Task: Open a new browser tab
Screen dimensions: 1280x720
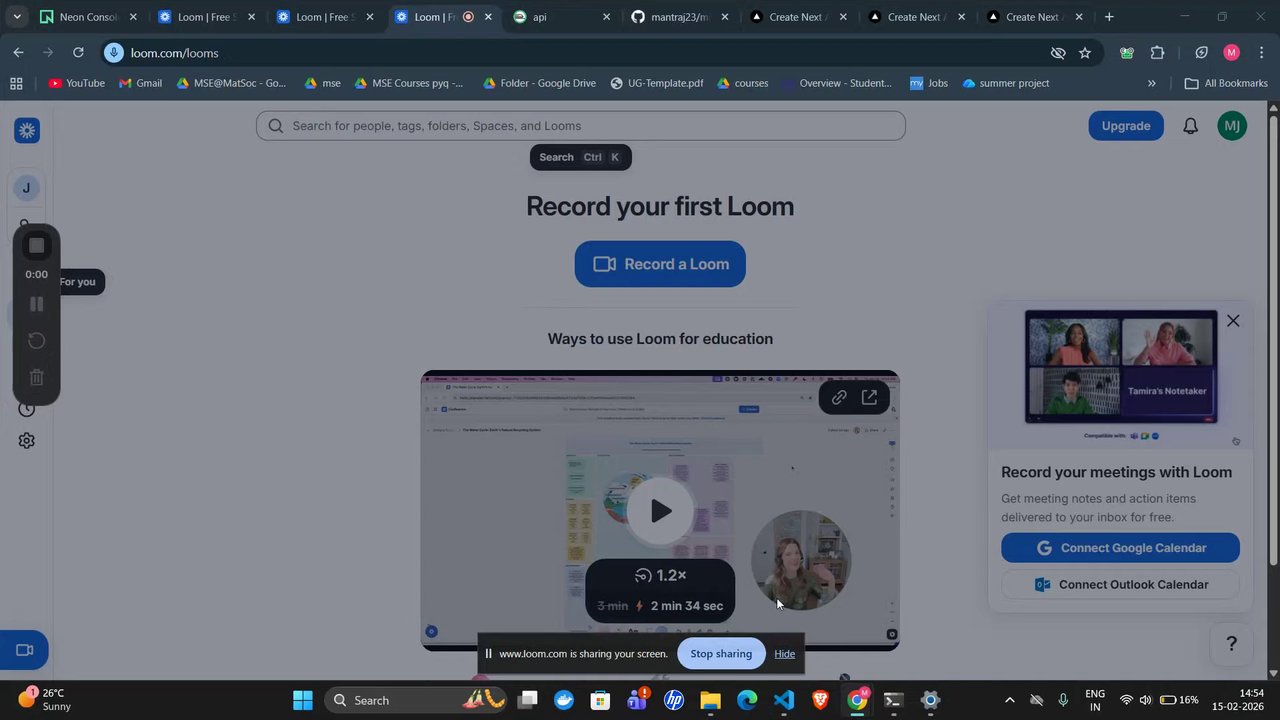Action: [x=1109, y=17]
